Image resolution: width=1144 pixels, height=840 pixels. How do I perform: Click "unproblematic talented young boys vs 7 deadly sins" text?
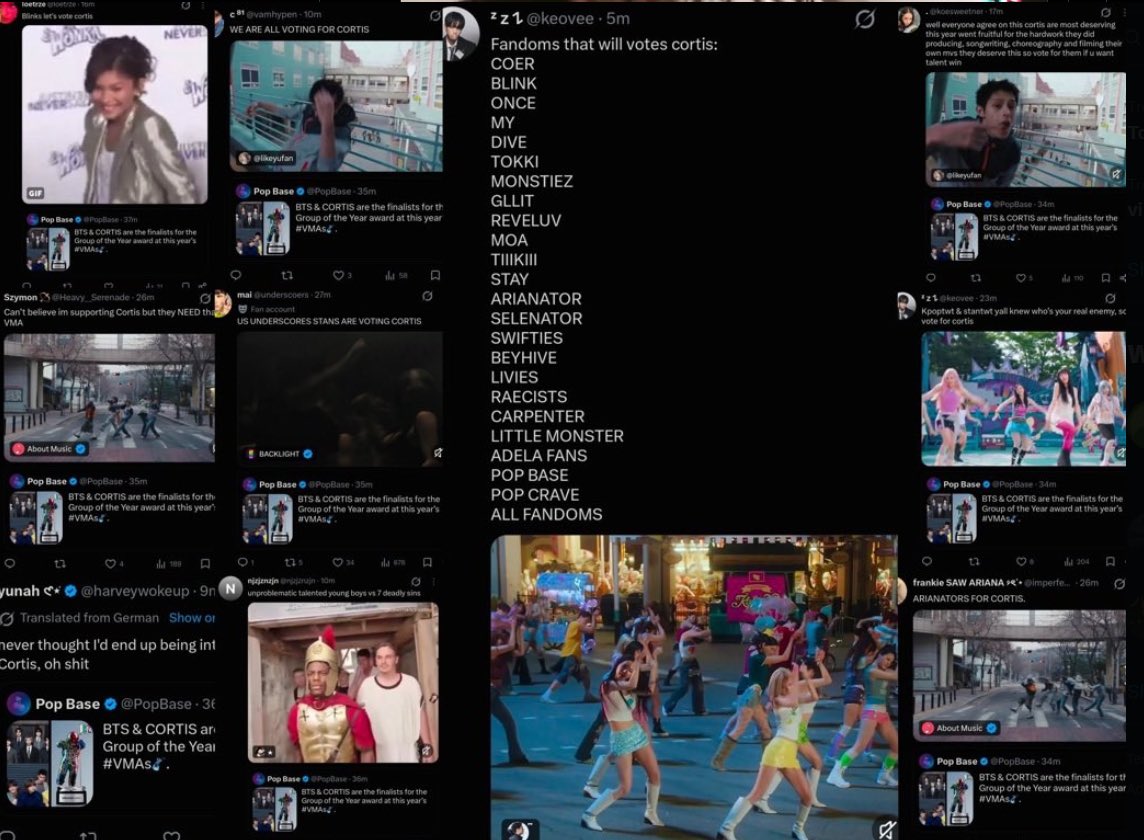[334, 593]
